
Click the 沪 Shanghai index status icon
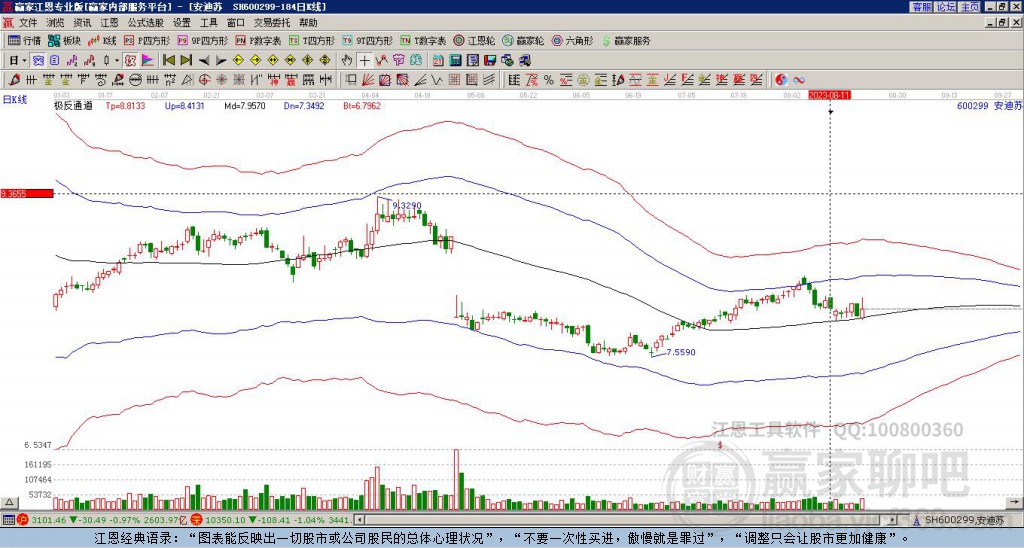(23, 520)
